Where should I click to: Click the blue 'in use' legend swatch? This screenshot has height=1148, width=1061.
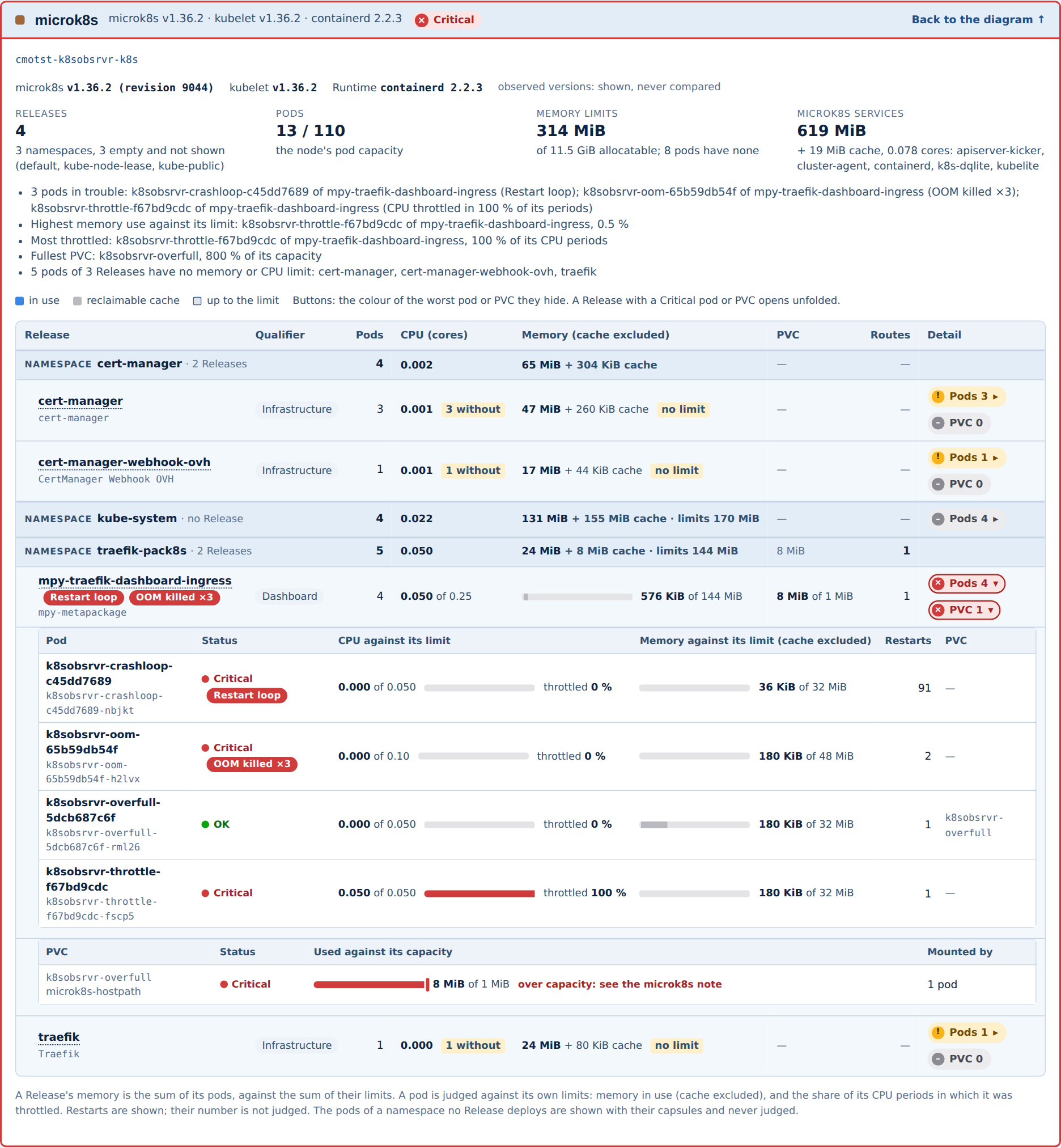(x=19, y=301)
